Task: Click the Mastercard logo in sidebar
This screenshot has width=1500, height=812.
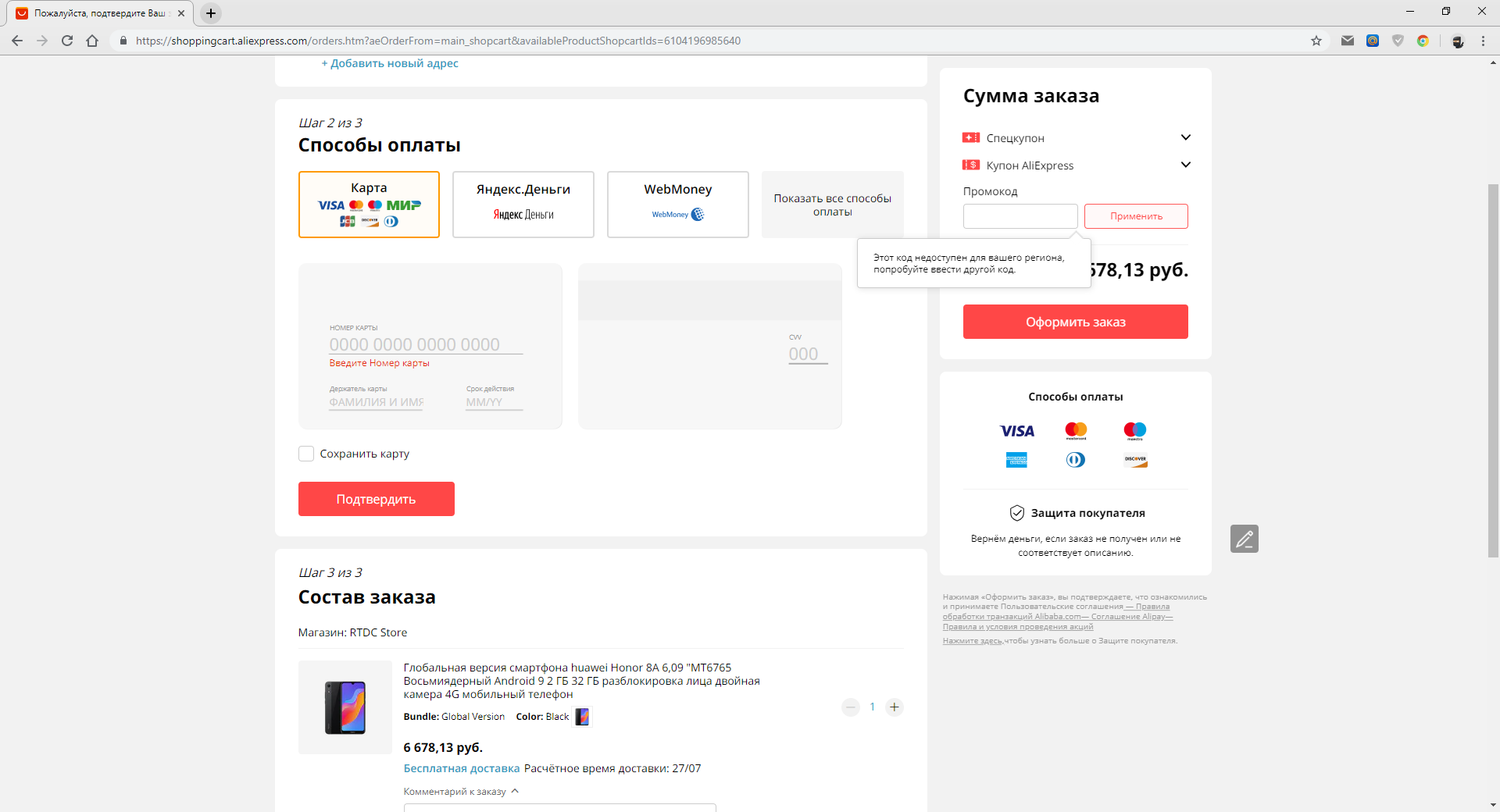Action: 1076,431
